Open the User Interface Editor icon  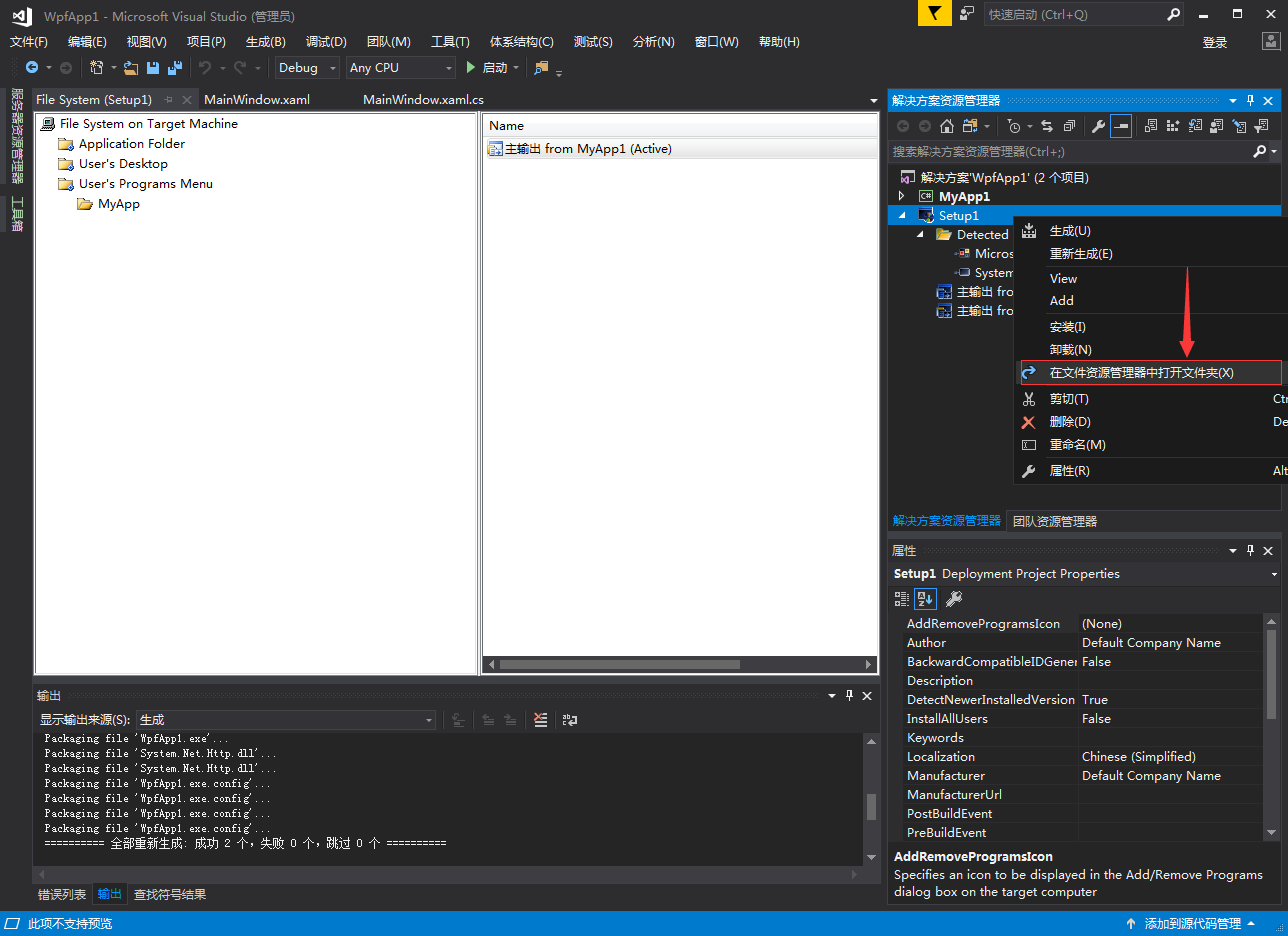(1216, 126)
